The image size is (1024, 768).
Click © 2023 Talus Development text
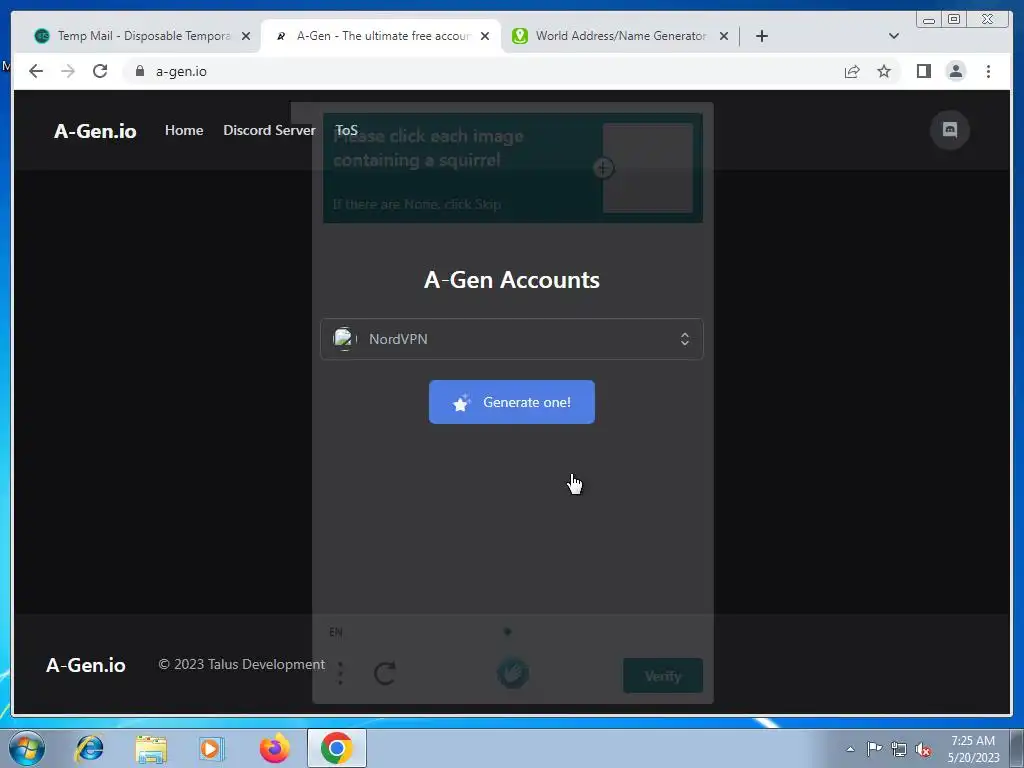(x=242, y=664)
